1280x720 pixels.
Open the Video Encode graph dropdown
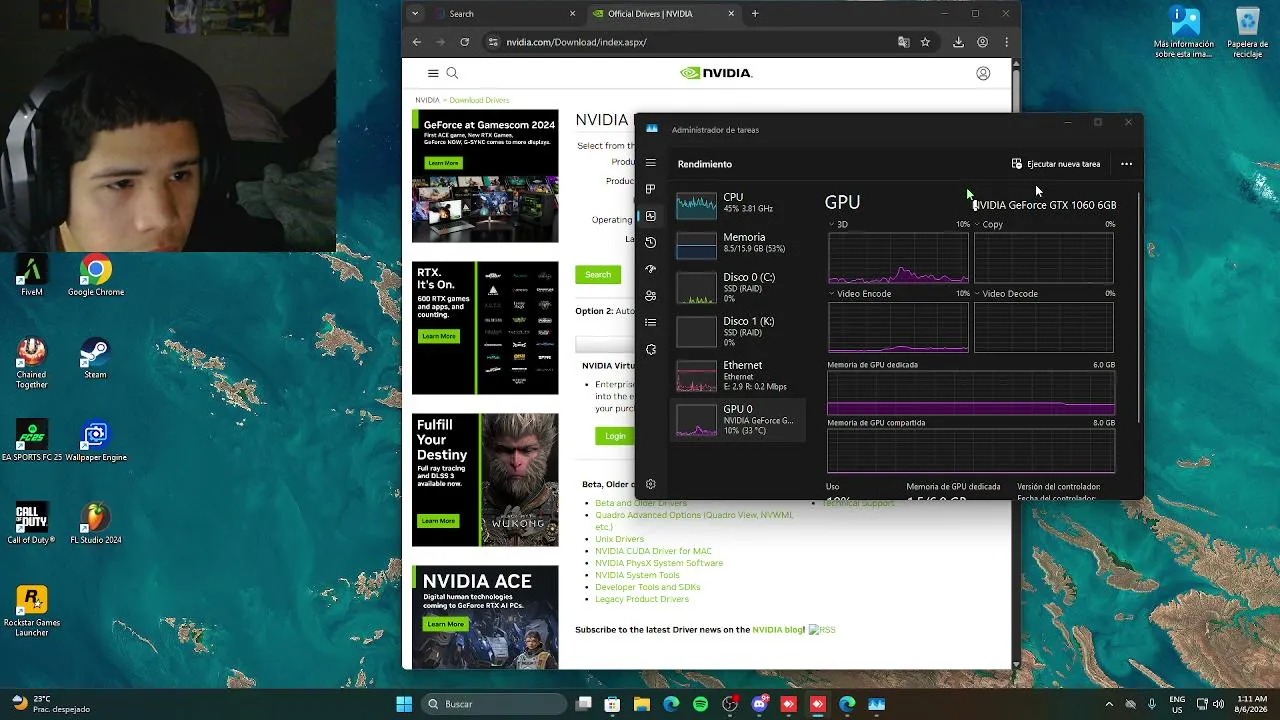coord(860,294)
